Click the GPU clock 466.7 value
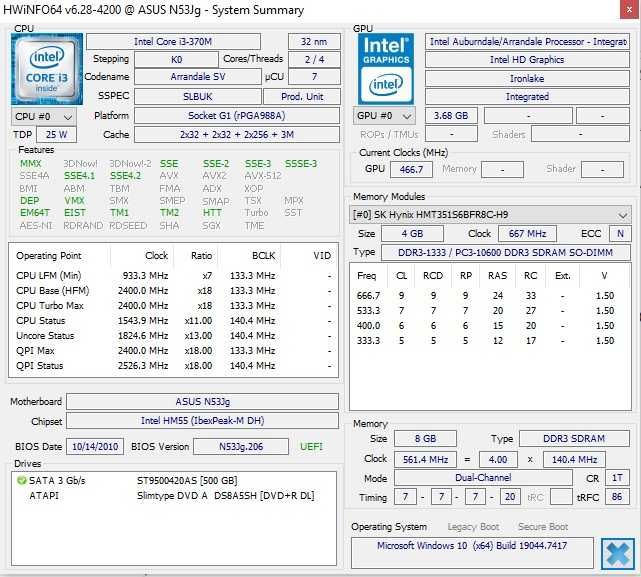 click(x=411, y=169)
